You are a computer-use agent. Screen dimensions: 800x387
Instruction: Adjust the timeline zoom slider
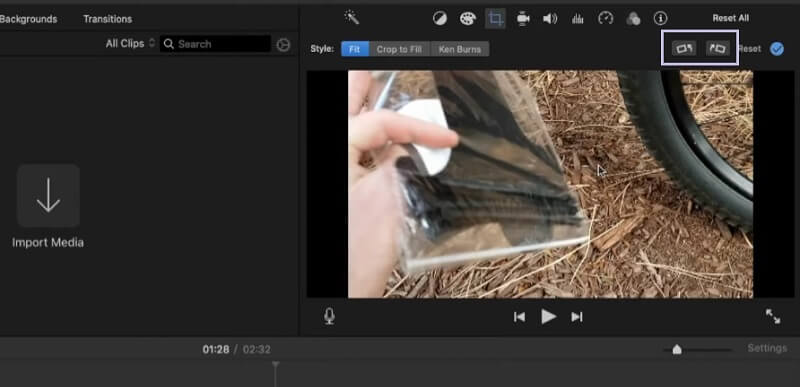point(677,349)
